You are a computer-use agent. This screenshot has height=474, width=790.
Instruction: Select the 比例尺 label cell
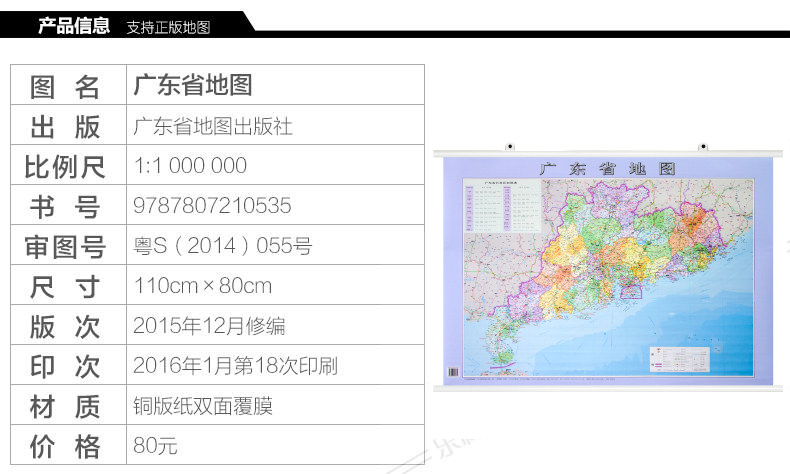(x=69, y=165)
